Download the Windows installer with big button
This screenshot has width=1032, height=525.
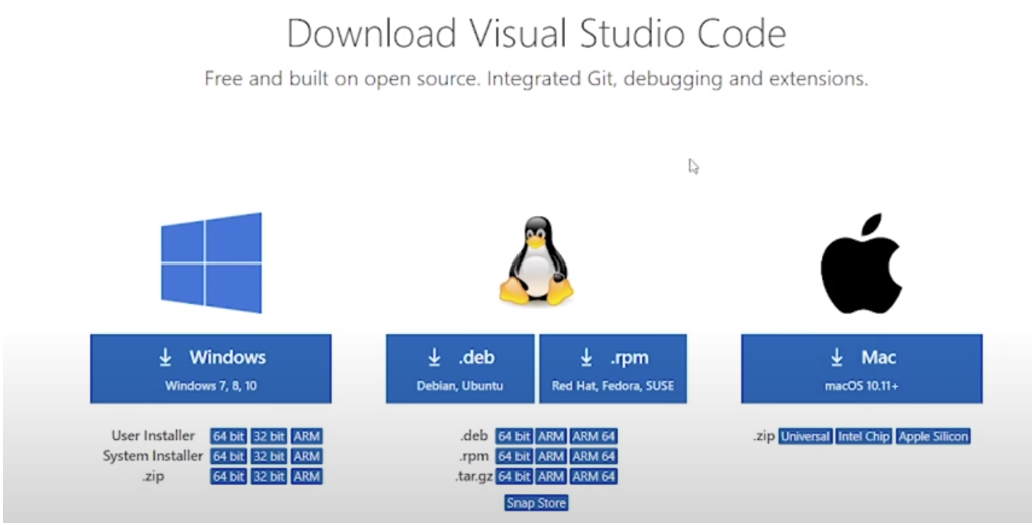(x=211, y=368)
